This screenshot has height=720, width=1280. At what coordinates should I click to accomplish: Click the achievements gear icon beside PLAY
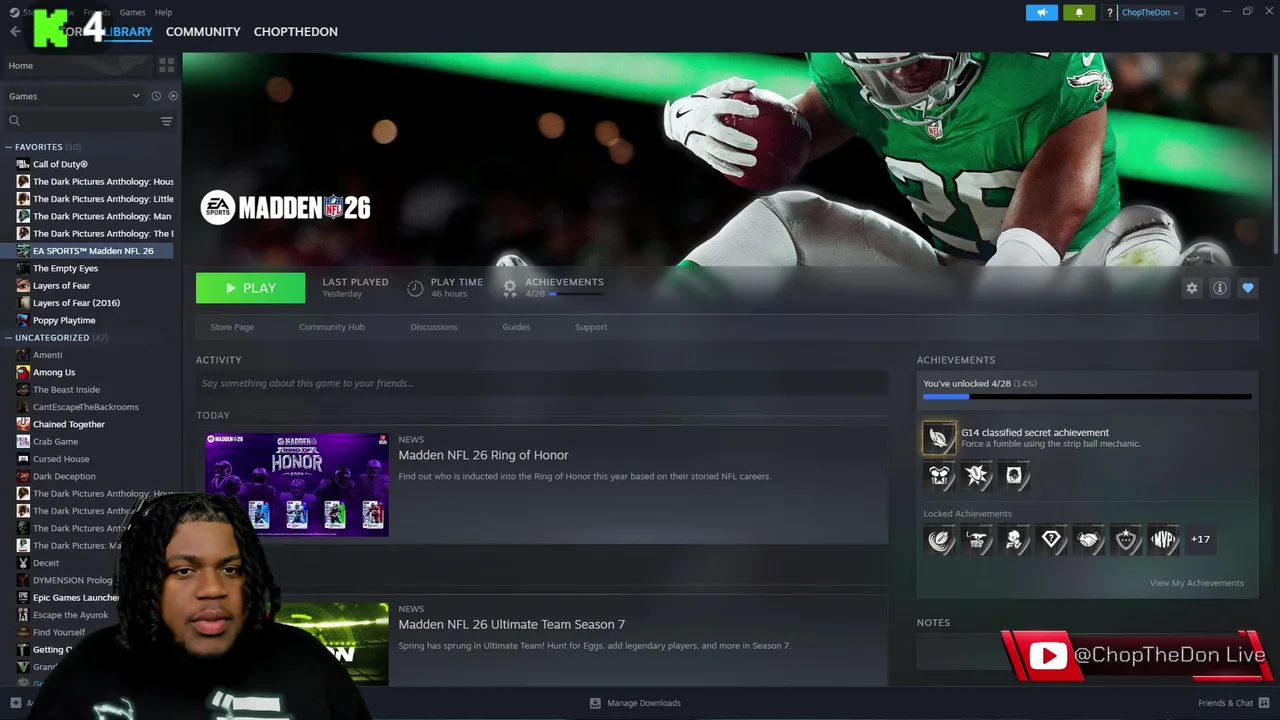[510, 288]
